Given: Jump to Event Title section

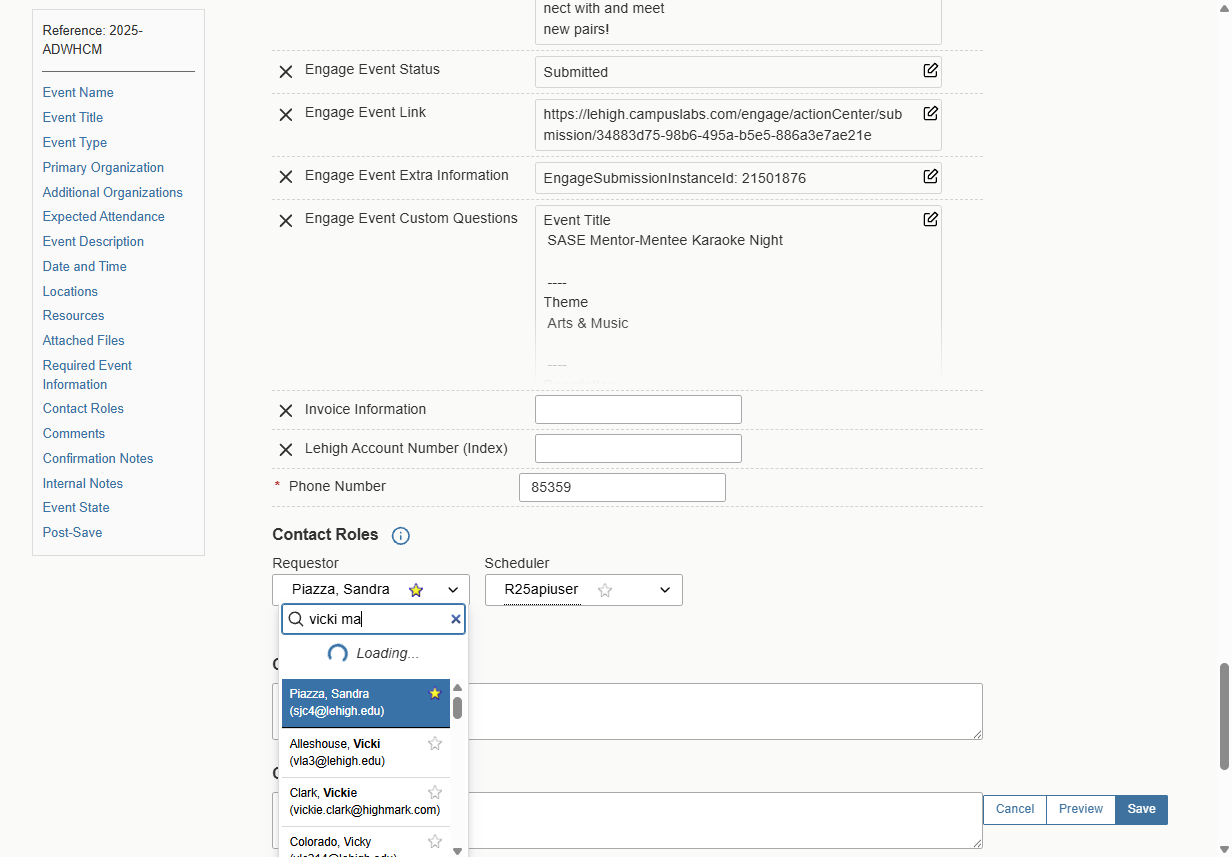Looking at the screenshot, I should [73, 117].
